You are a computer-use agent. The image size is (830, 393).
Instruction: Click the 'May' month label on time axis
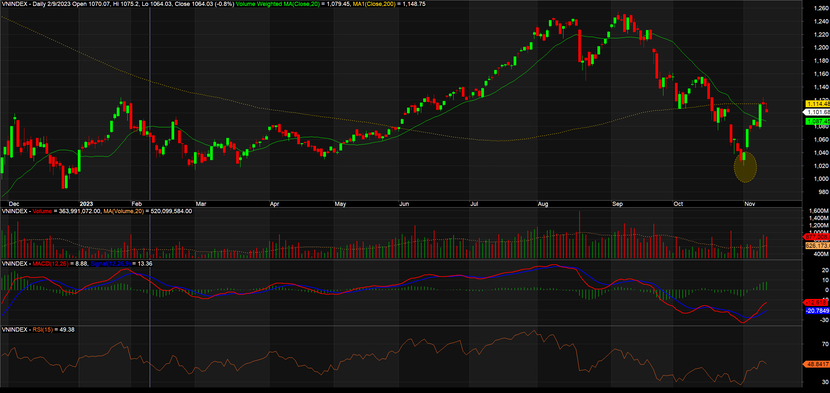point(339,203)
